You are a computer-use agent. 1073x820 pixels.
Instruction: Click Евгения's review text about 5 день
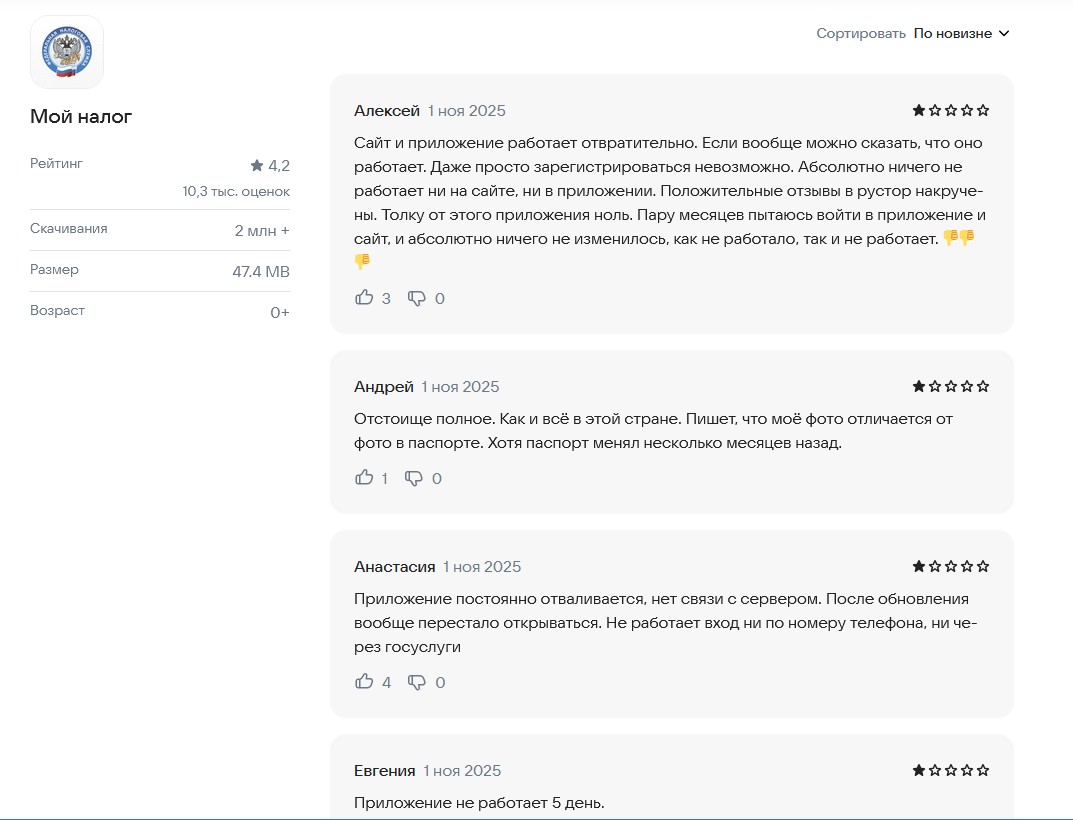[x=479, y=803]
